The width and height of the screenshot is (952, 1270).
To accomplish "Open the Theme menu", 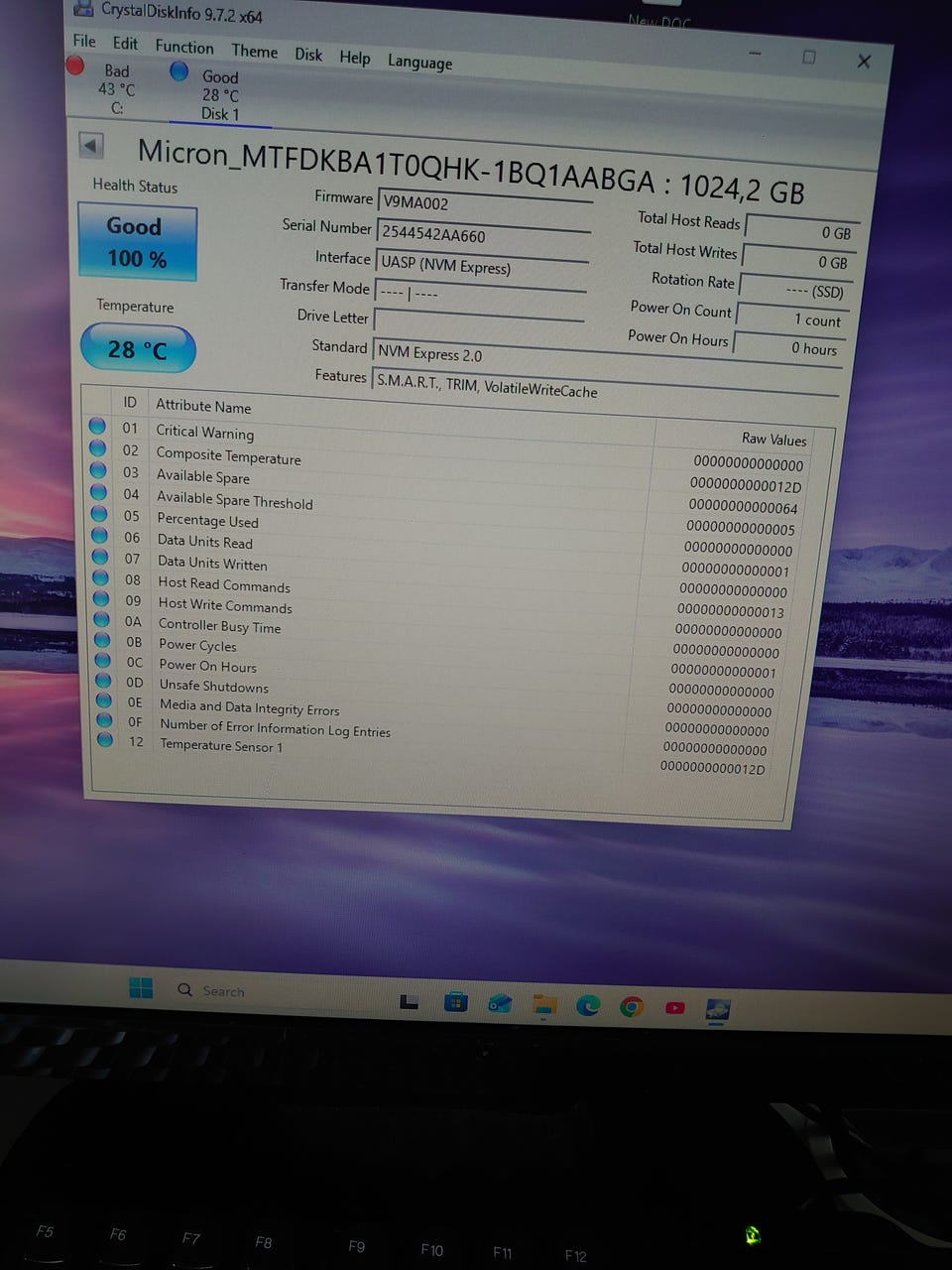I will pyautogui.click(x=255, y=51).
